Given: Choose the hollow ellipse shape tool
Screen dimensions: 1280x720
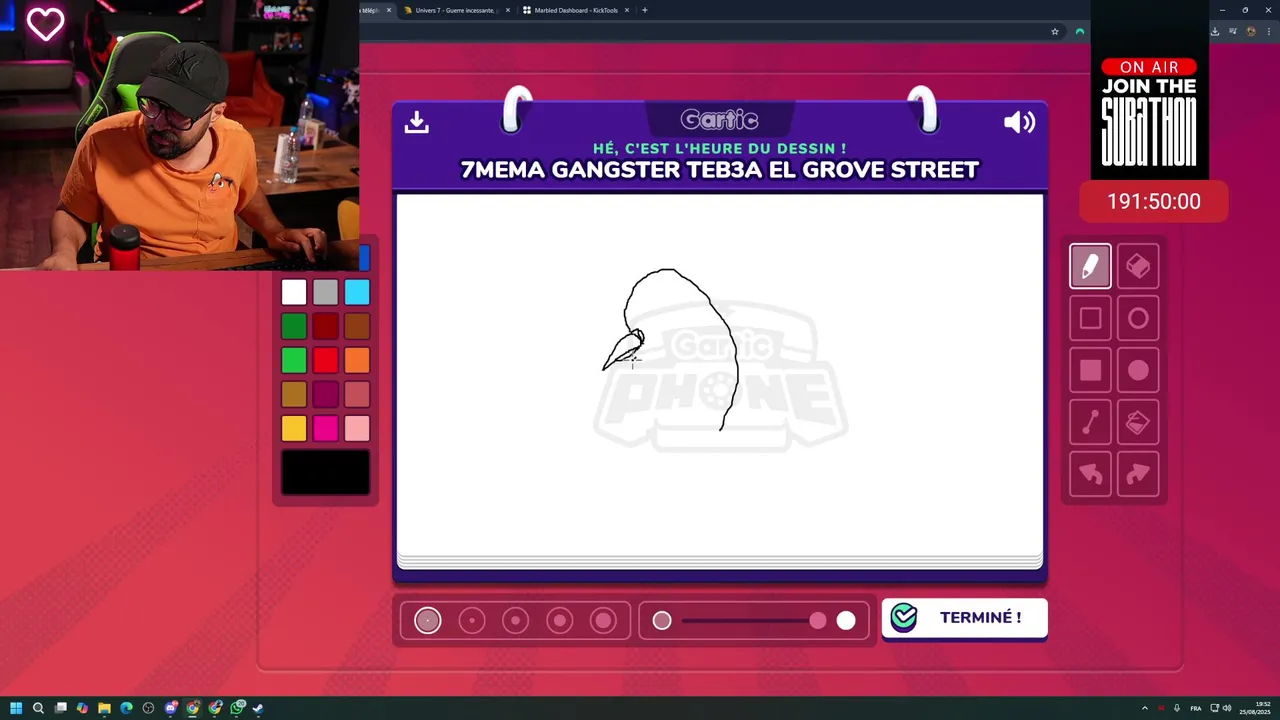Looking at the screenshot, I should 1138,318.
